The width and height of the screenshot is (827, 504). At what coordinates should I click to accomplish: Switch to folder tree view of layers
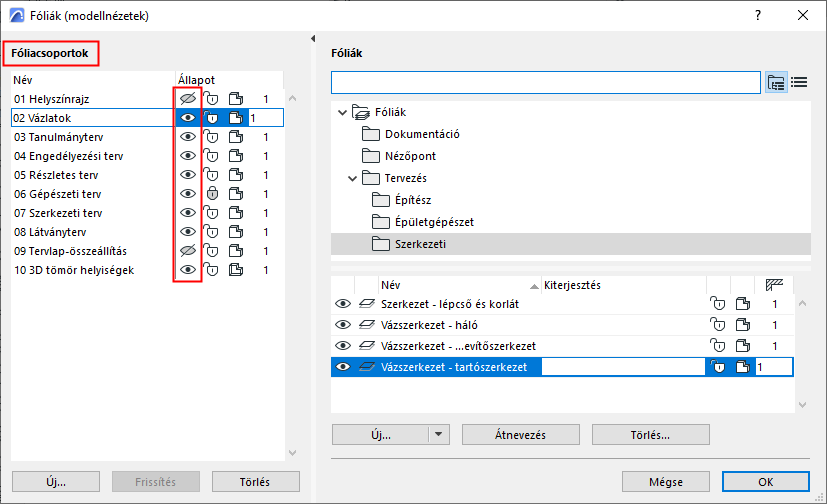776,82
